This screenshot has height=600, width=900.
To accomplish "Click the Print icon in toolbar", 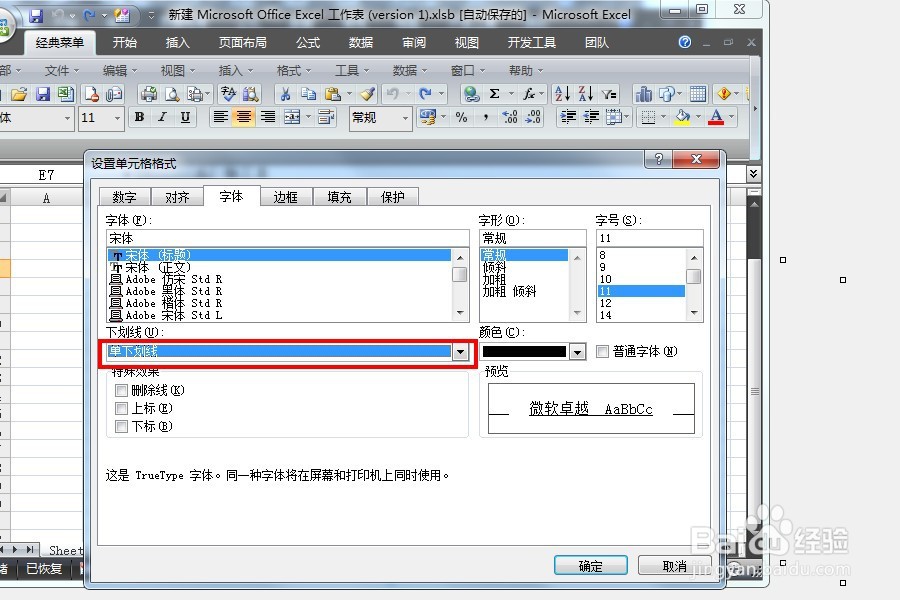I will click(149, 94).
